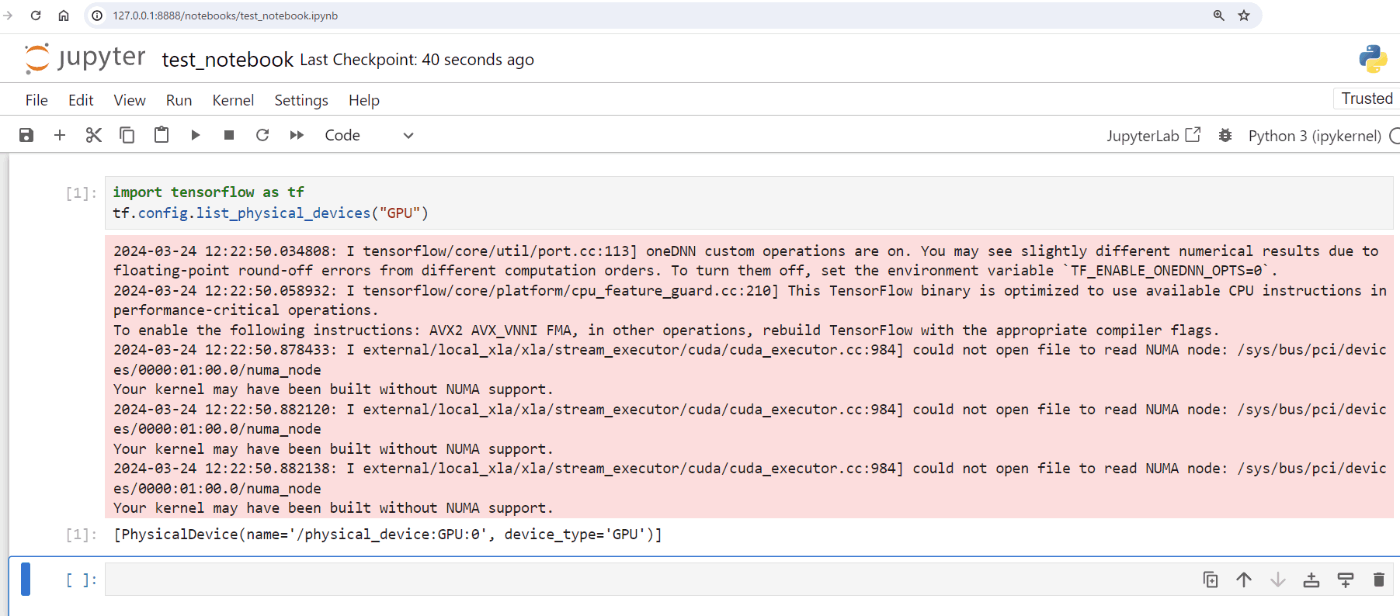This screenshot has height=616, width=1400.
Task: Insert a cell below the active cell
Action: 1345,579
